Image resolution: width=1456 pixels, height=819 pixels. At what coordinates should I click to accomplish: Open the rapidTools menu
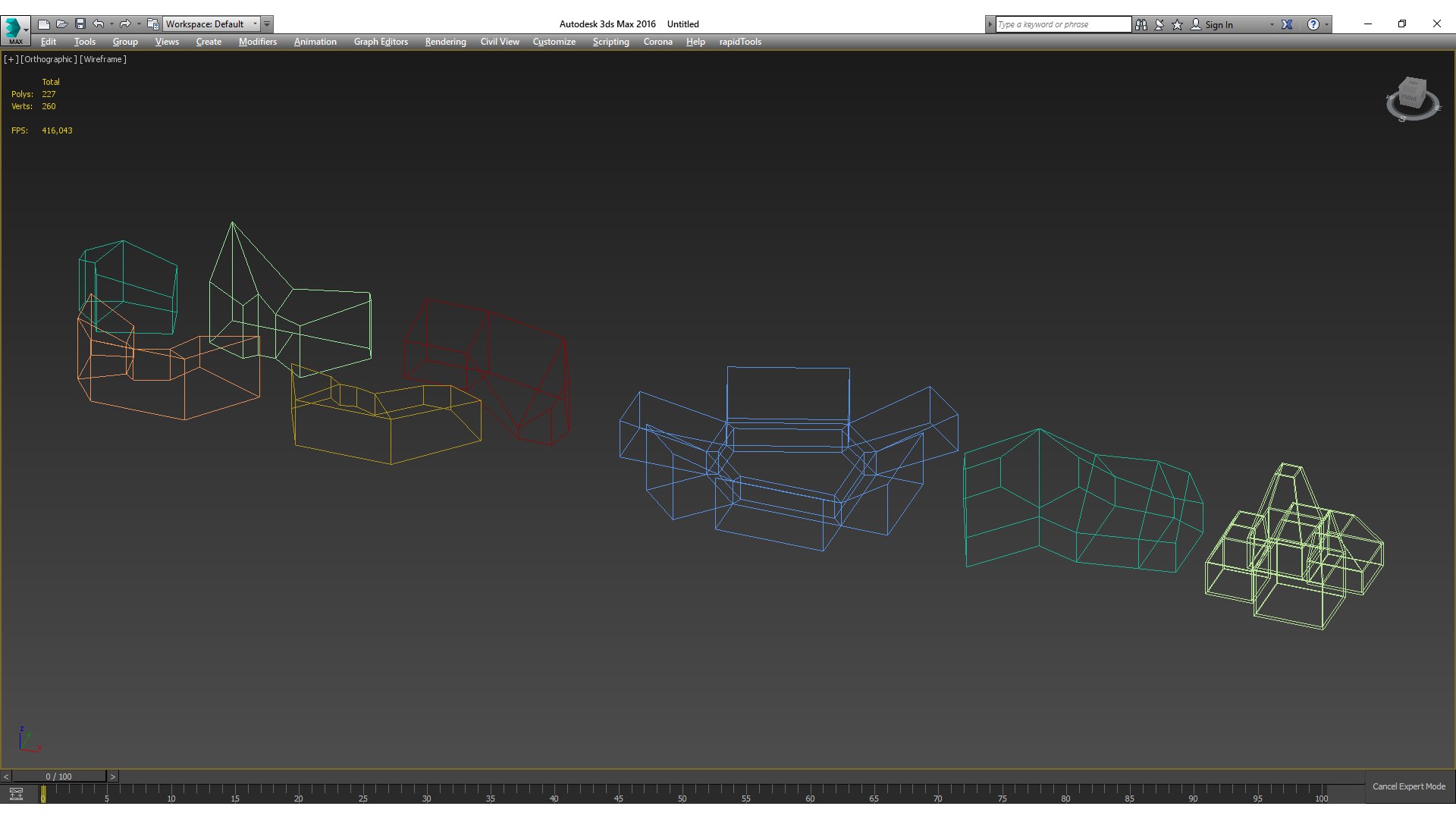click(x=740, y=42)
